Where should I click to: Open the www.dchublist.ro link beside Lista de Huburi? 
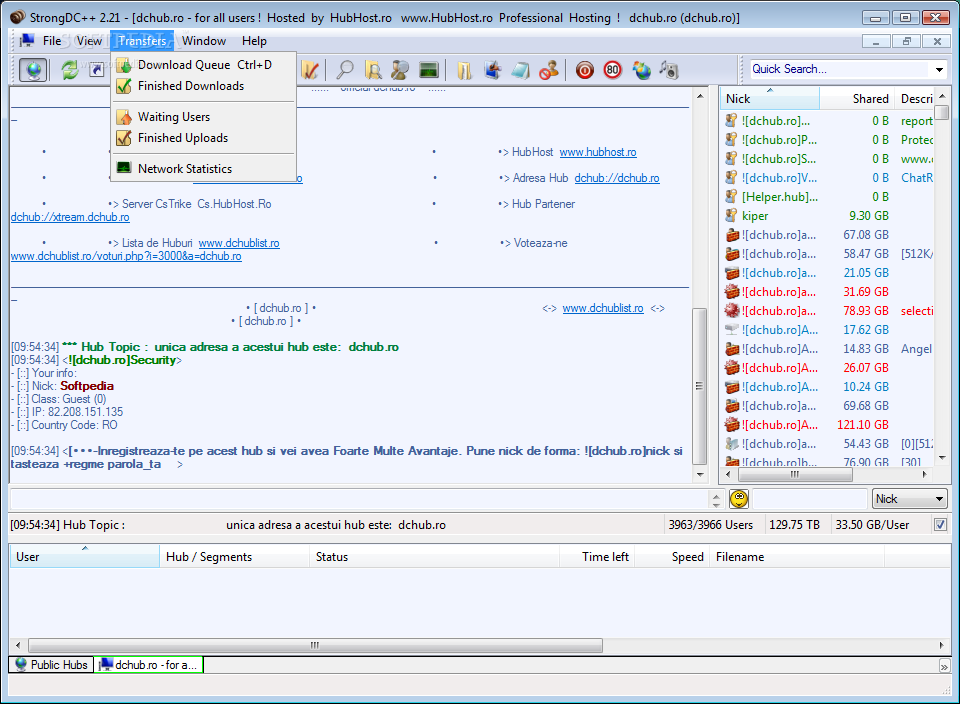[x=239, y=243]
